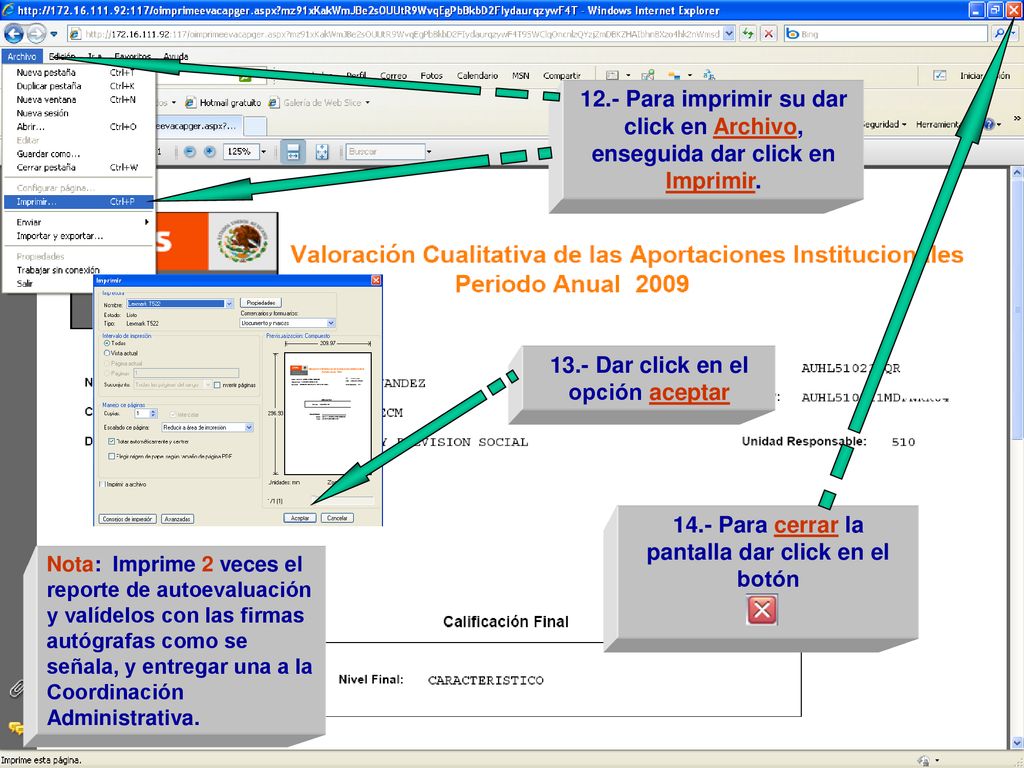
Task: Enable Elegir origen de papel checkbox
Action: click(x=112, y=456)
